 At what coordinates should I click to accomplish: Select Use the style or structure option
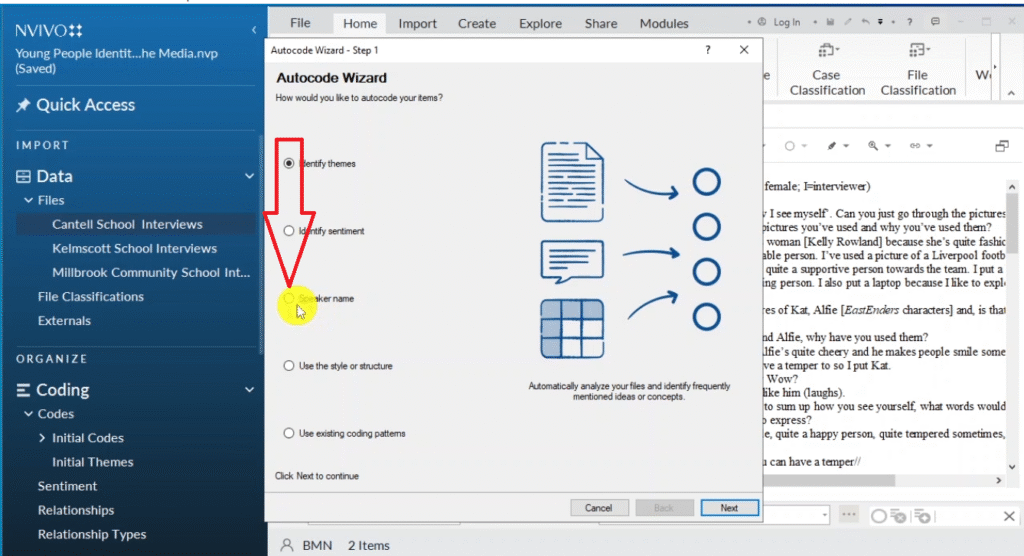pos(289,366)
